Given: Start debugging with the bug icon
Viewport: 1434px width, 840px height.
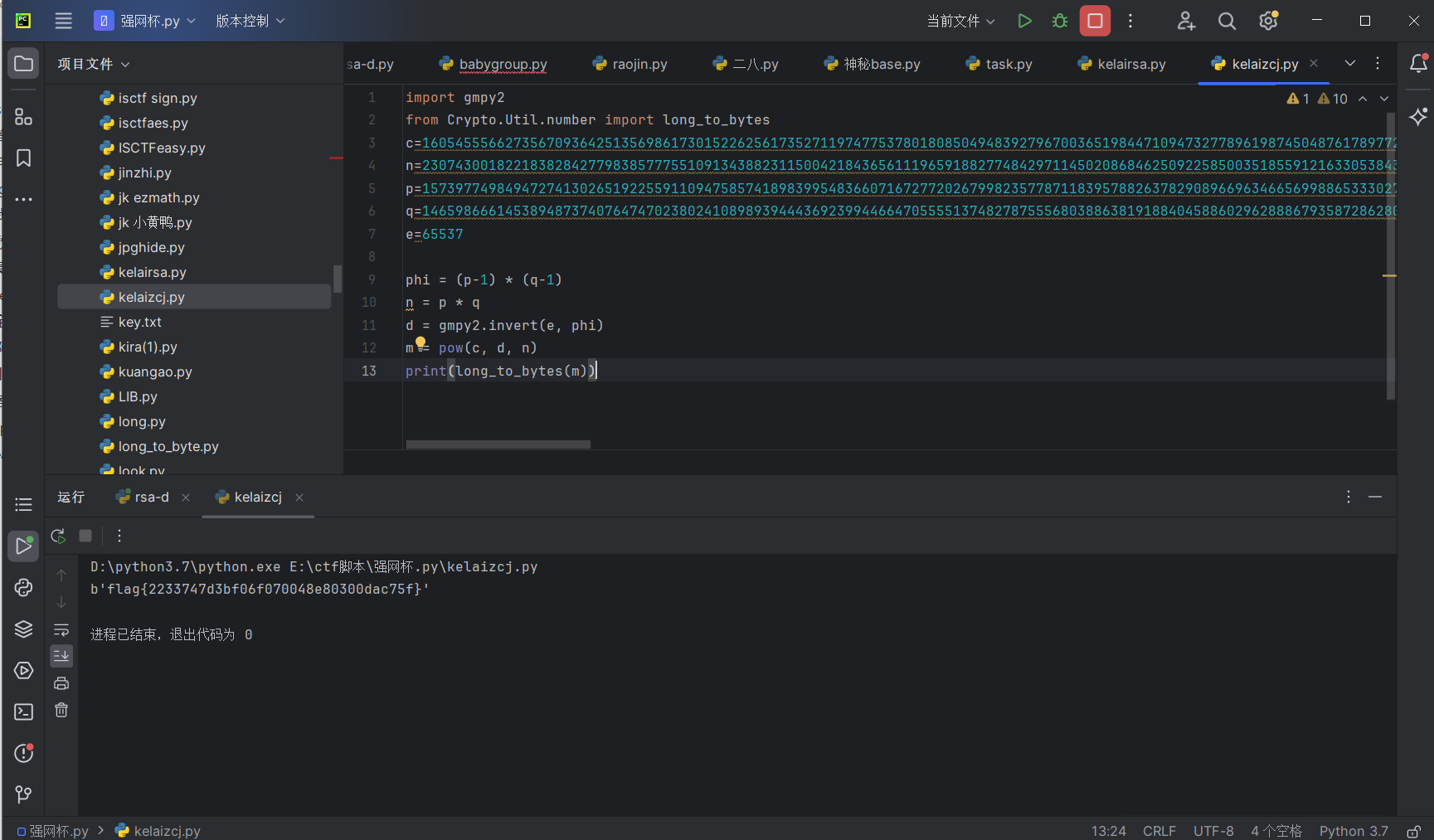Looking at the screenshot, I should pyautogui.click(x=1059, y=21).
